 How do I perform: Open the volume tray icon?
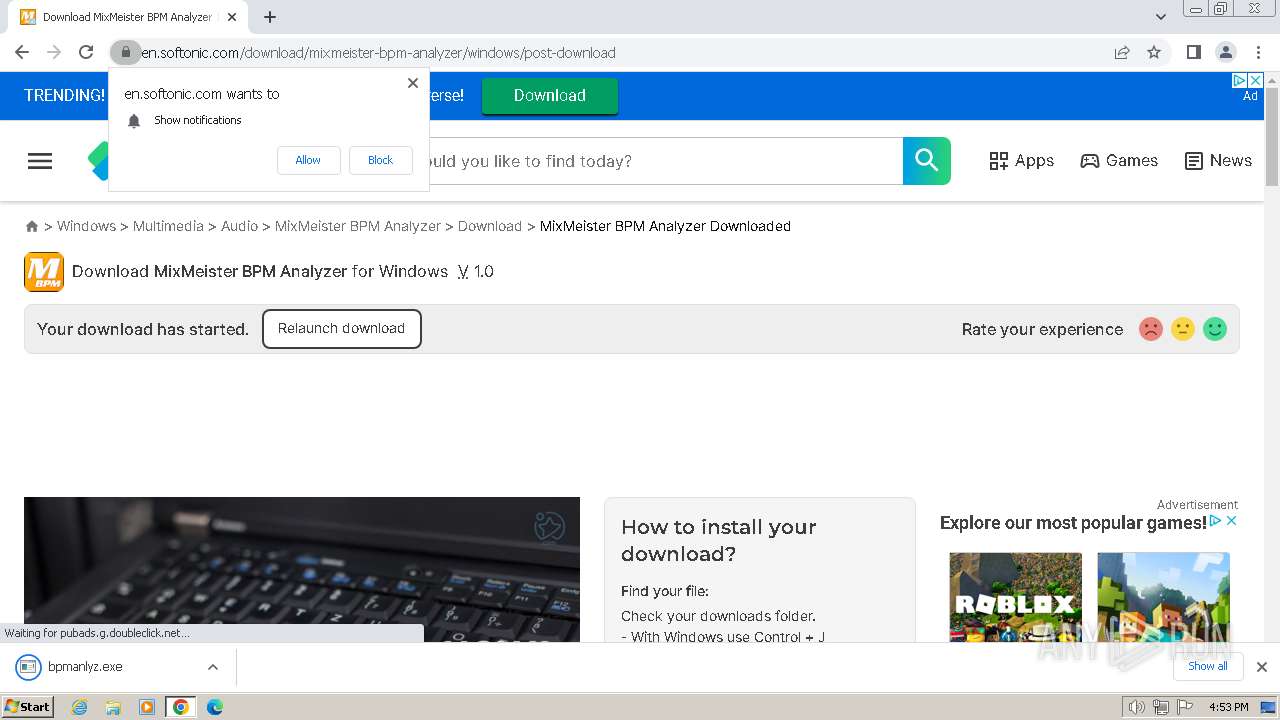coord(1137,707)
